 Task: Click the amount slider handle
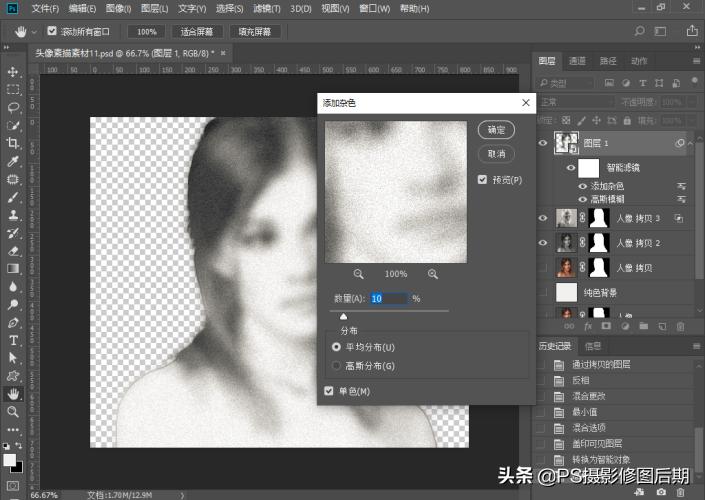(344, 317)
